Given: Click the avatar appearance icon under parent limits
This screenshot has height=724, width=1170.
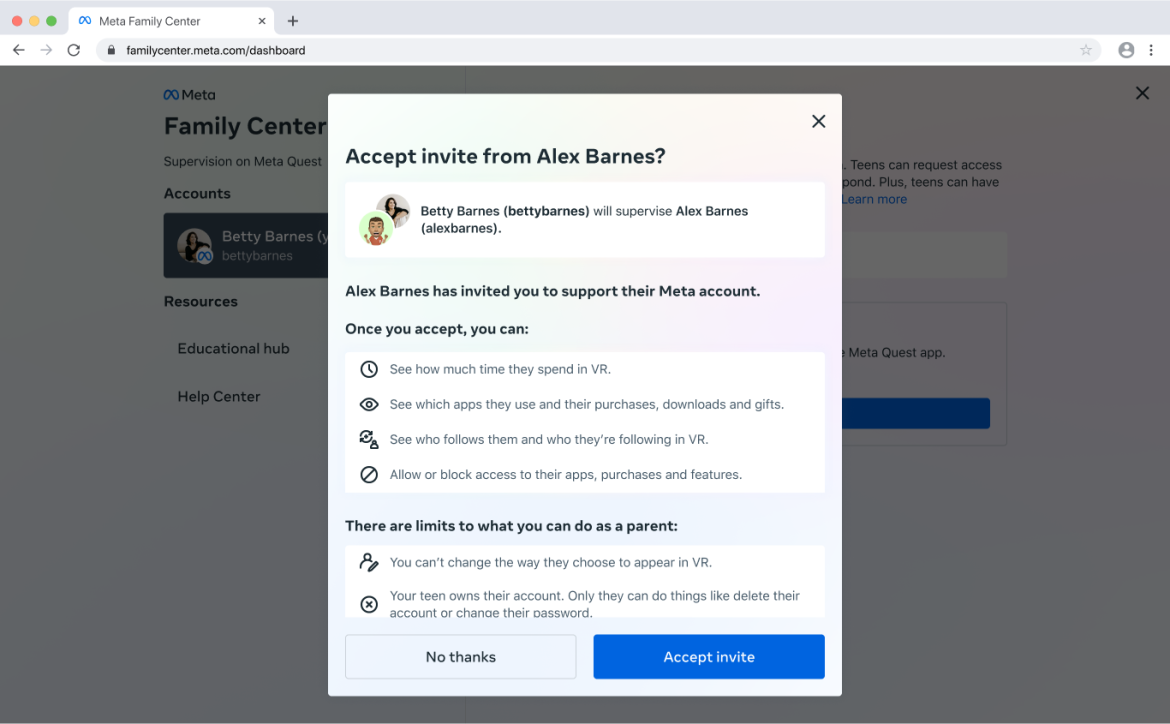Looking at the screenshot, I should click(370, 562).
